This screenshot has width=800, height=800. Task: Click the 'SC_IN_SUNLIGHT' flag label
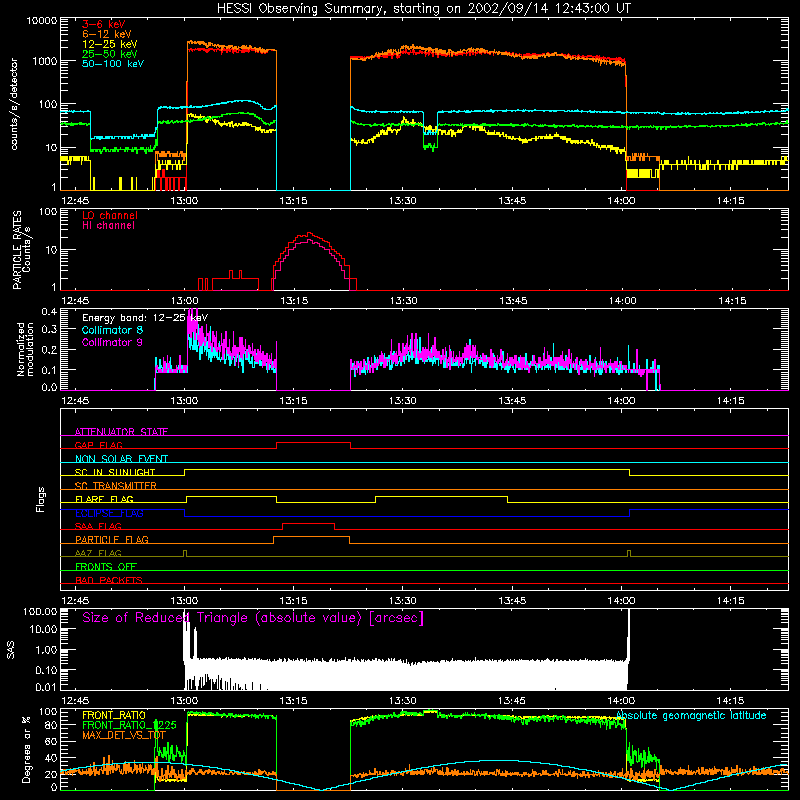pos(115,472)
